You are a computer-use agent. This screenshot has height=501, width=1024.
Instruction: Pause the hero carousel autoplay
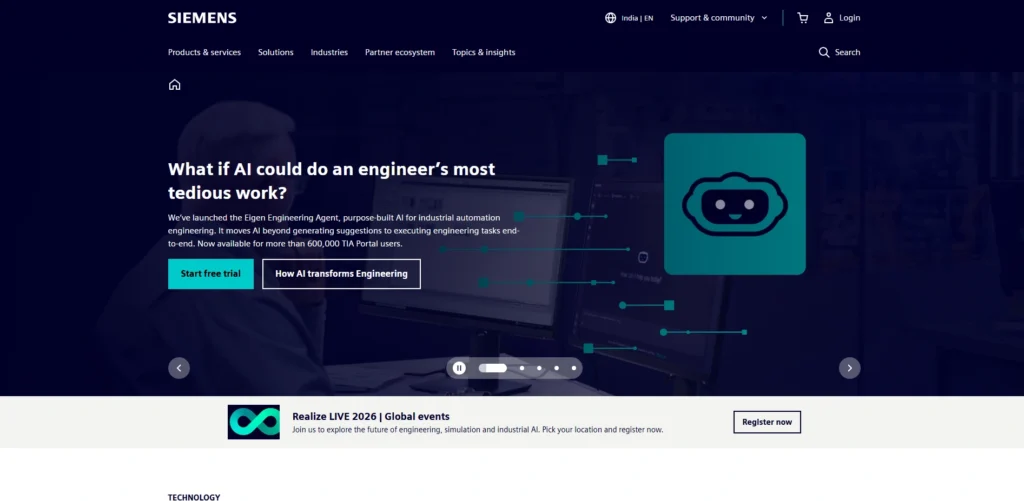459,368
